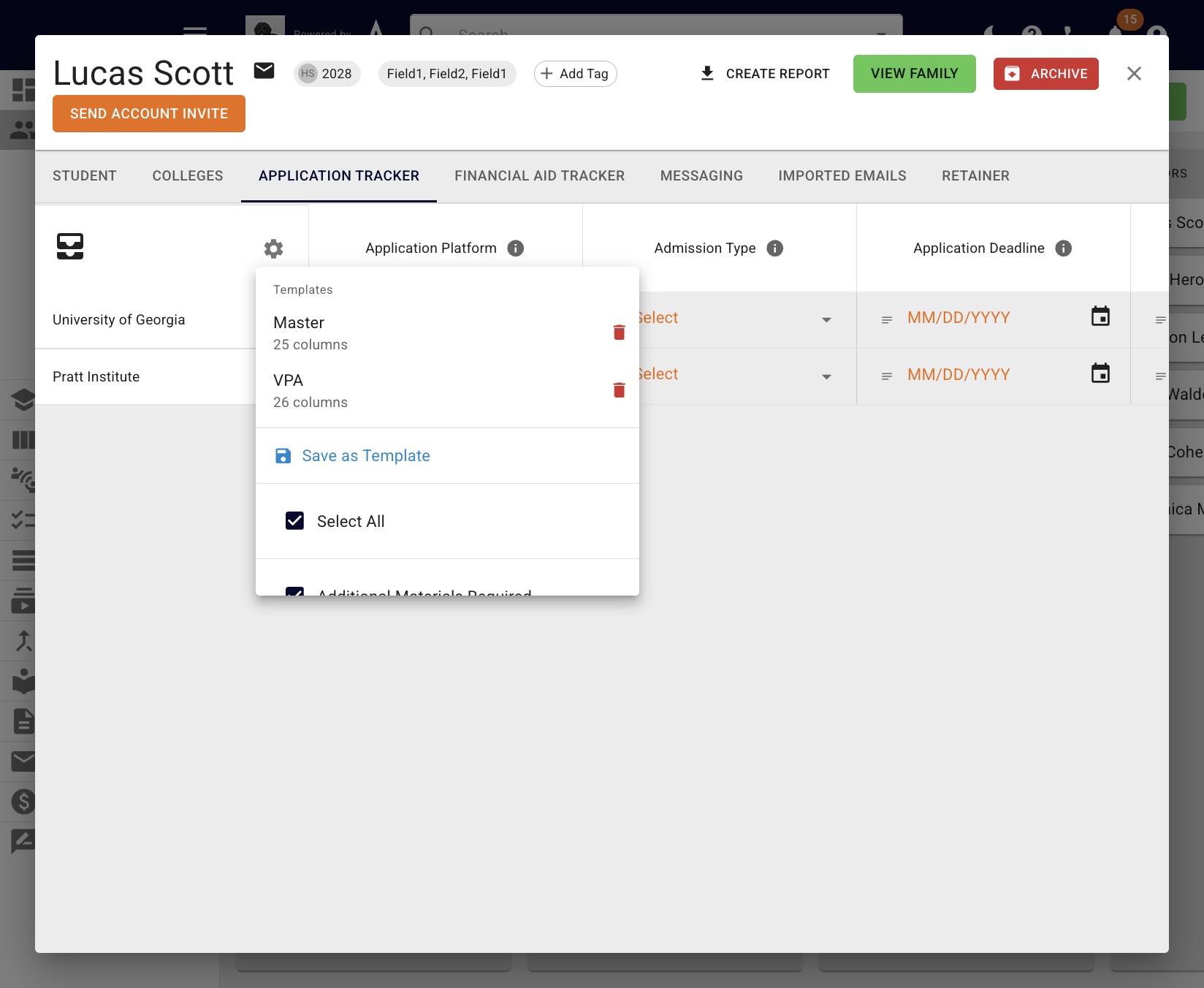The height and width of the screenshot is (988, 1204).
Task: Go to the MESSAGING tab
Action: tap(701, 176)
